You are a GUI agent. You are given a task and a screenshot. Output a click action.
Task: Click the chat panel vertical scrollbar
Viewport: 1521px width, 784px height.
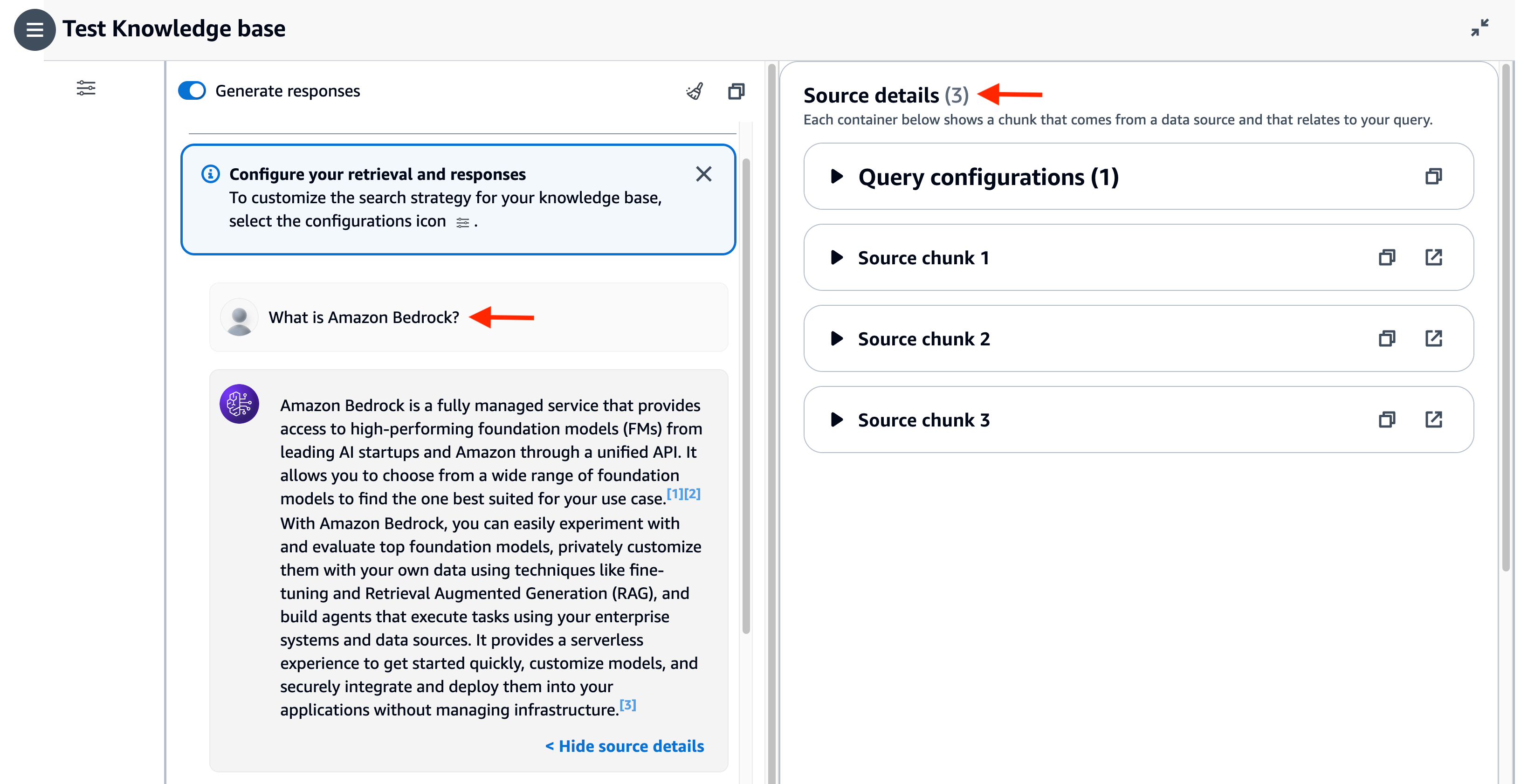pos(746,396)
